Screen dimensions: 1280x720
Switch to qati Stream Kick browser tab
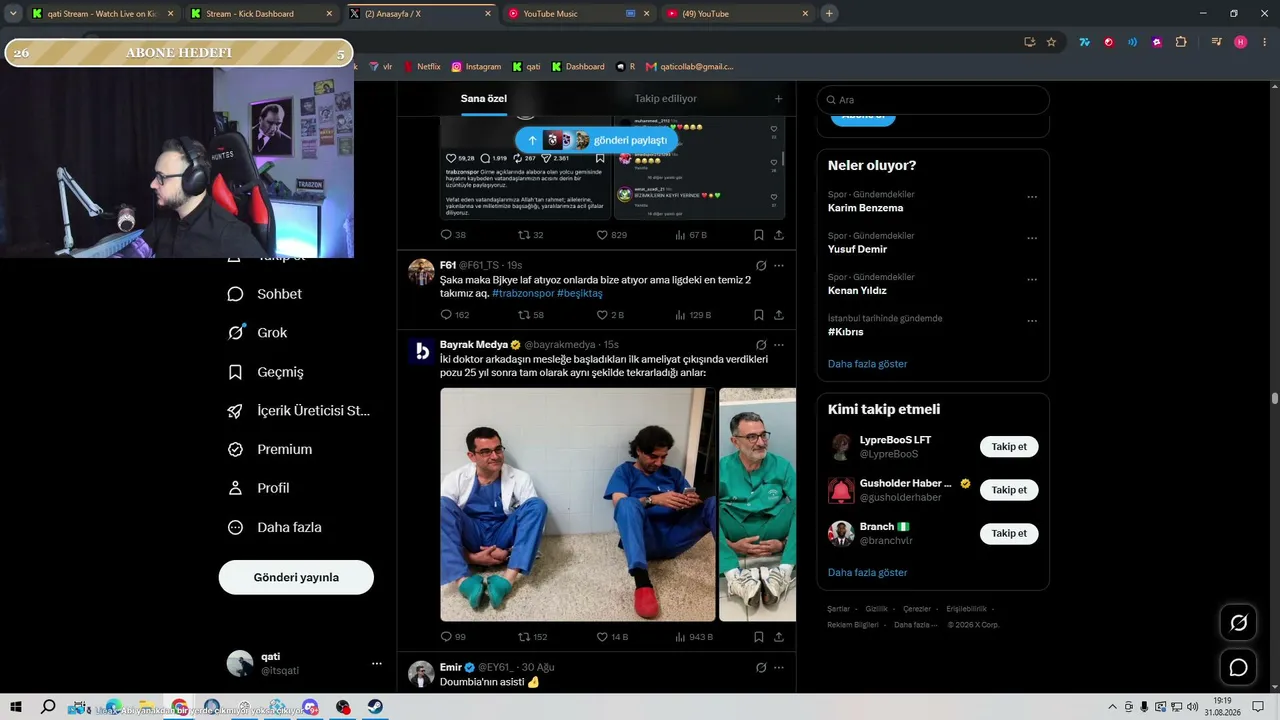click(x=102, y=13)
